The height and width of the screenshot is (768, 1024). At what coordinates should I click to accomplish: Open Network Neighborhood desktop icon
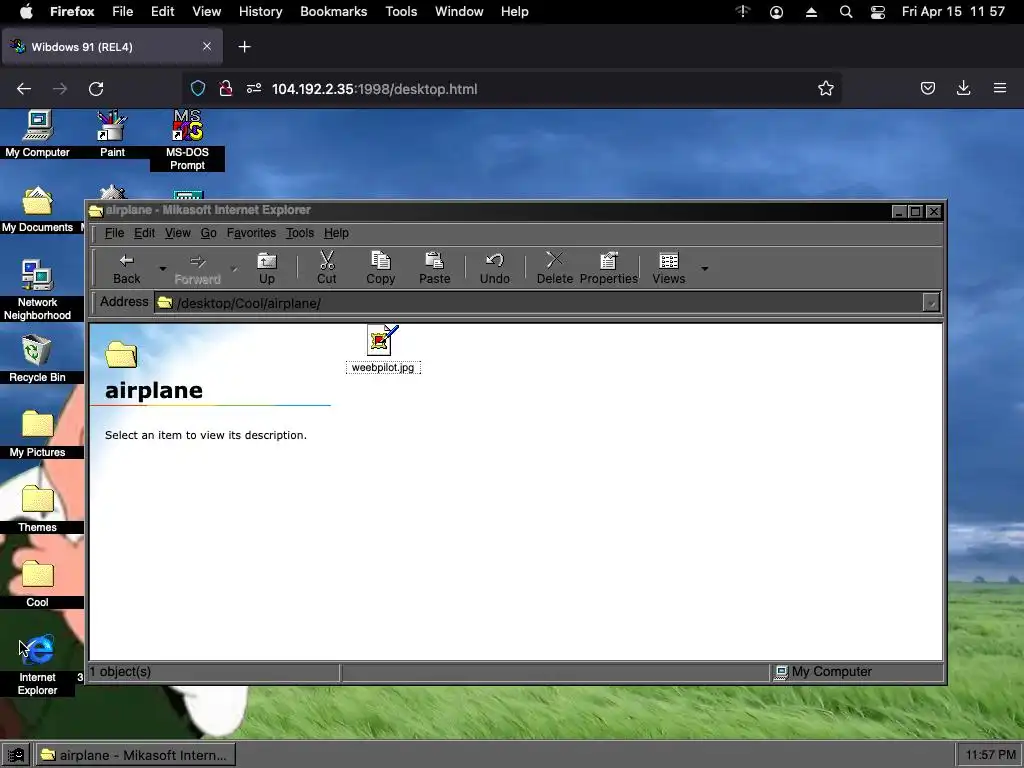point(37,290)
